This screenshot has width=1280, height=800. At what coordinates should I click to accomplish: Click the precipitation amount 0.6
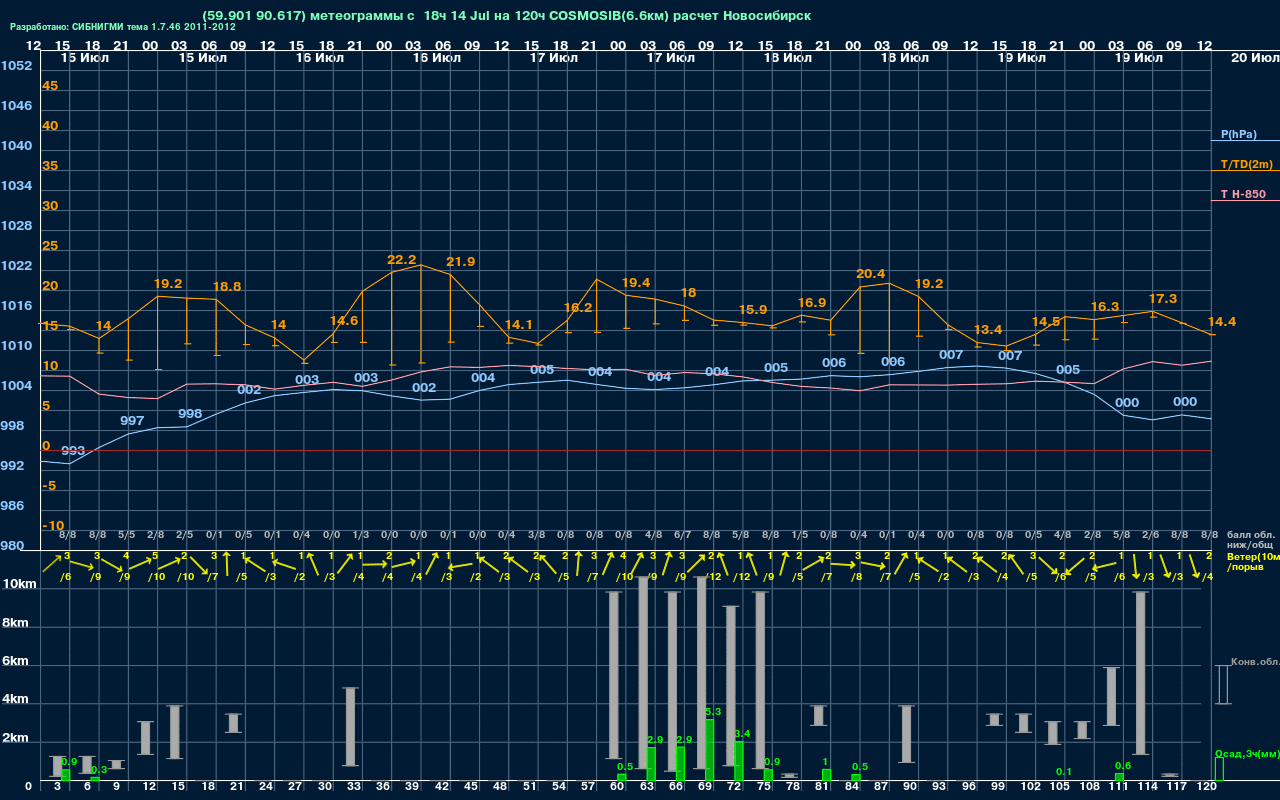[x=1123, y=766]
